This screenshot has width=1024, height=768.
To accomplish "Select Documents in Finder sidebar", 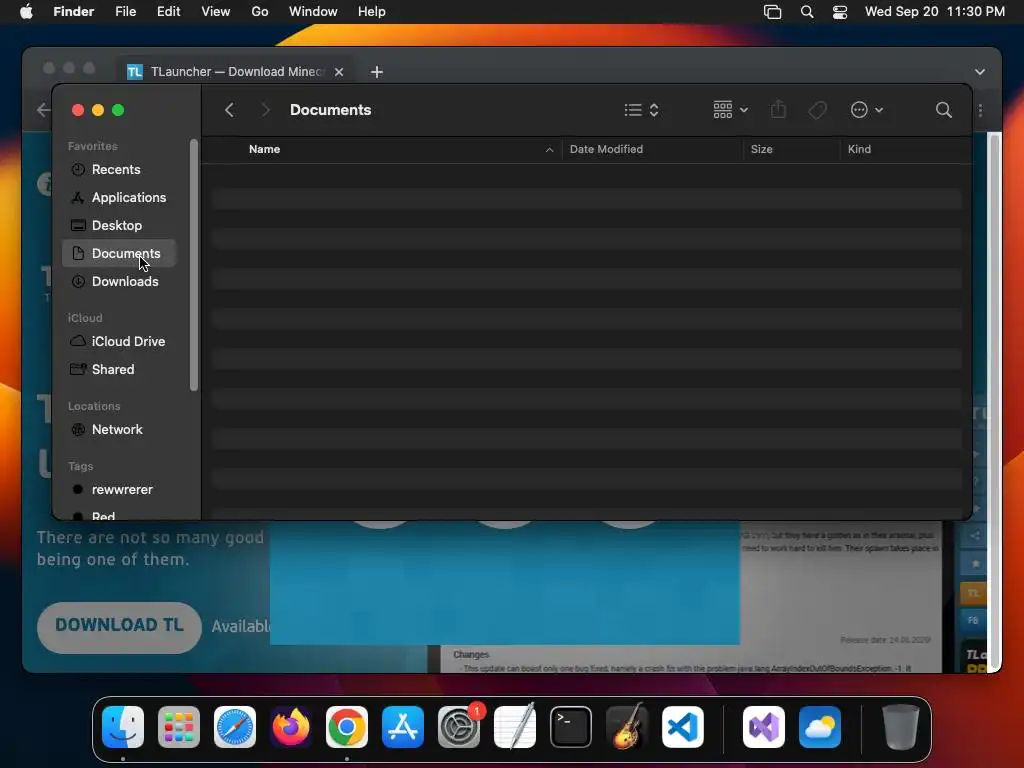I will [x=118, y=253].
